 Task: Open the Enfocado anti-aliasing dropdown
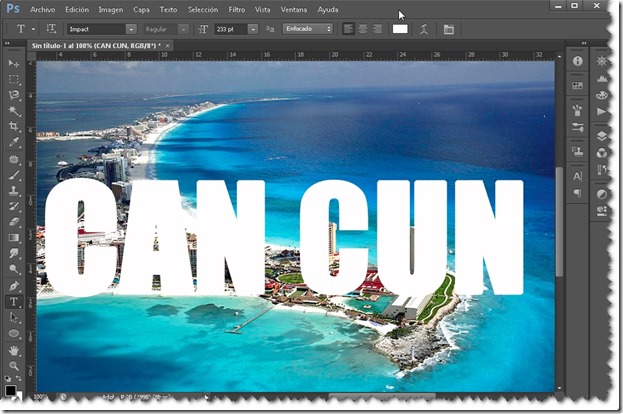click(308, 29)
